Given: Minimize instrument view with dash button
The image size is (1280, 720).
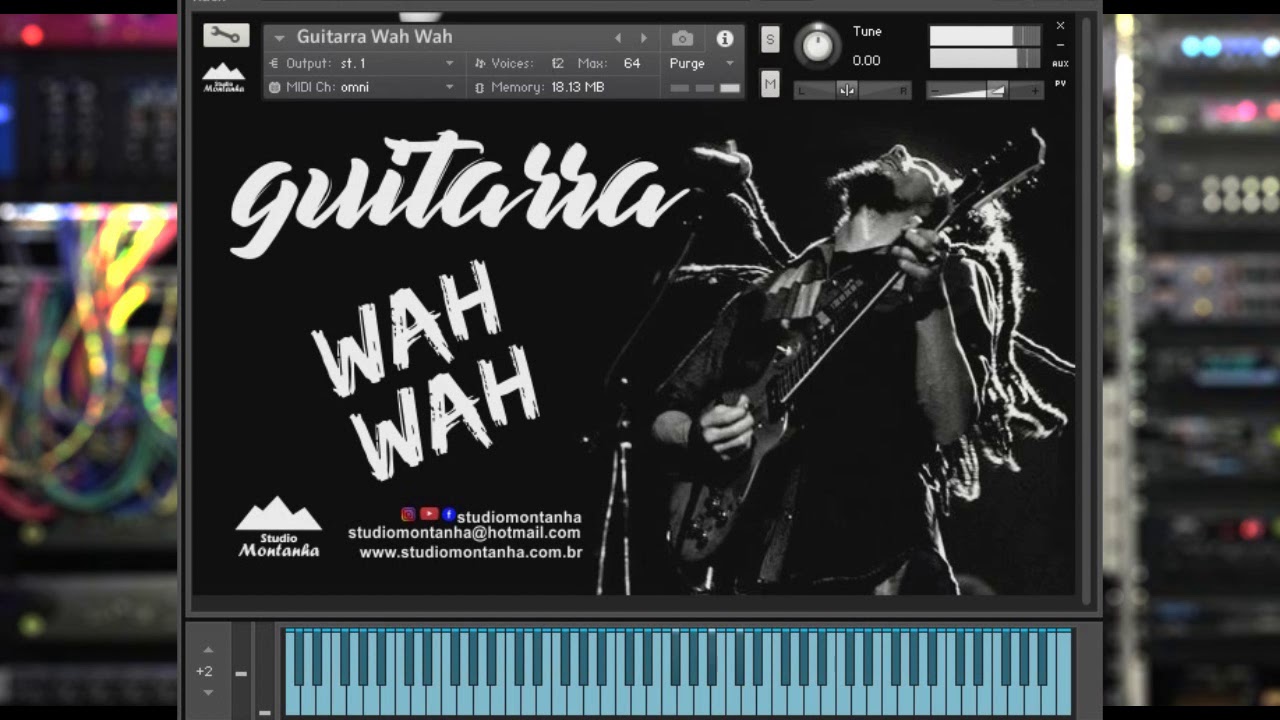Looking at the screenshot, I should coord(1060,45).
